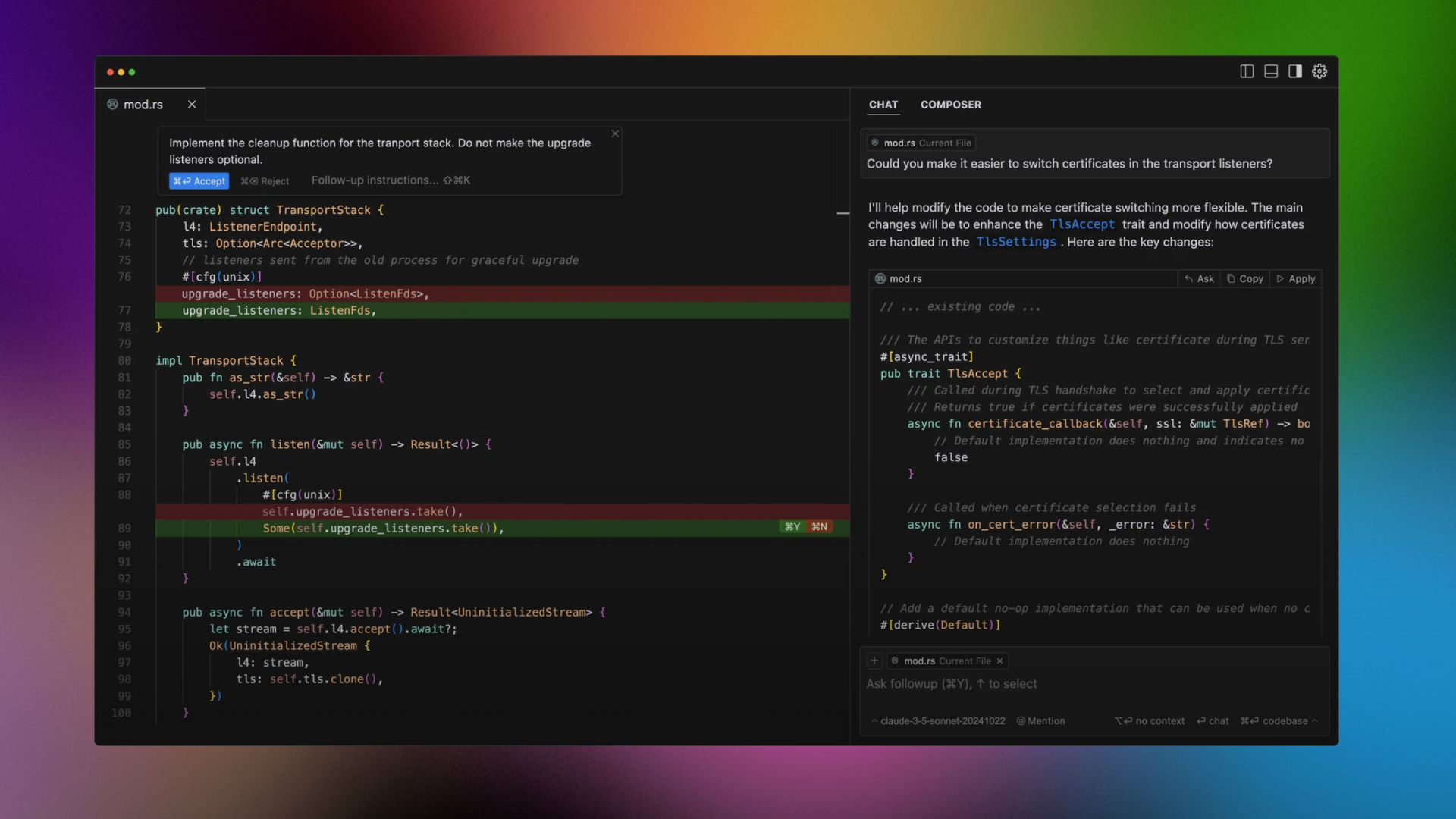Viewport: 1456px width, 819px height.
Task: Click the Copy icon on the code block
Action: coord(1232,278)
